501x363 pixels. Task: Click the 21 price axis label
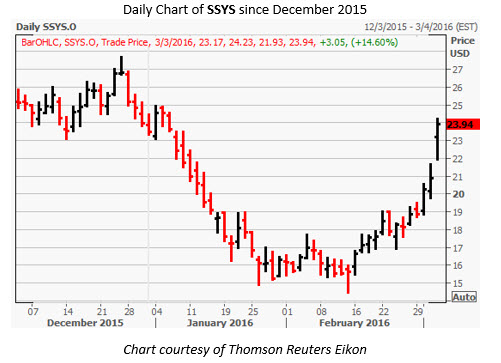point(457,177)
